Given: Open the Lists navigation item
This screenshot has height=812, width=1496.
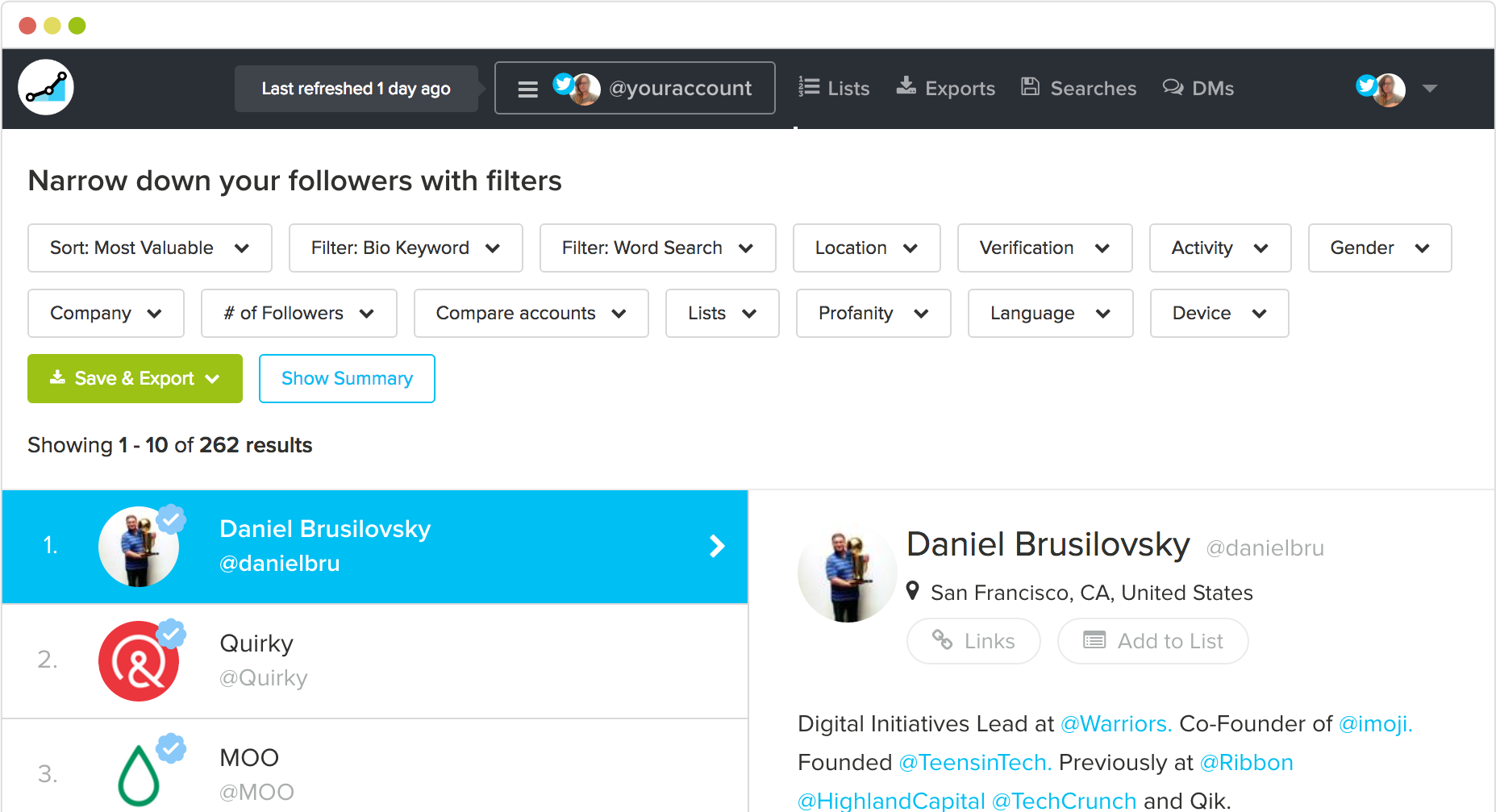Looking at the screenshot, I should click(x=834, y=88).
